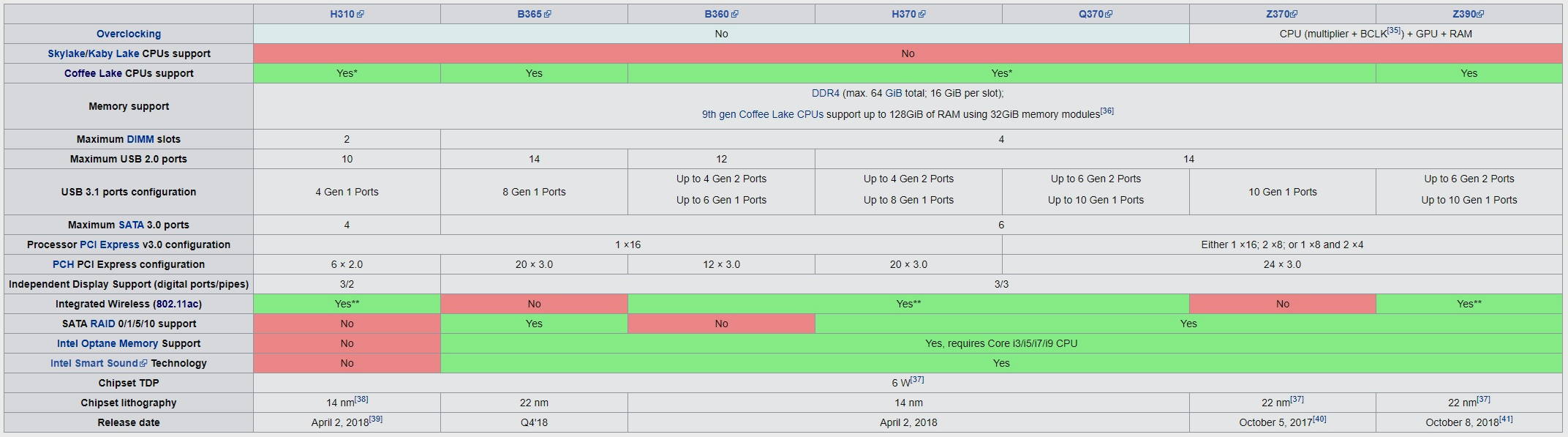Click the external link icon after Intel Smart Sound

[x=143, y=363]
